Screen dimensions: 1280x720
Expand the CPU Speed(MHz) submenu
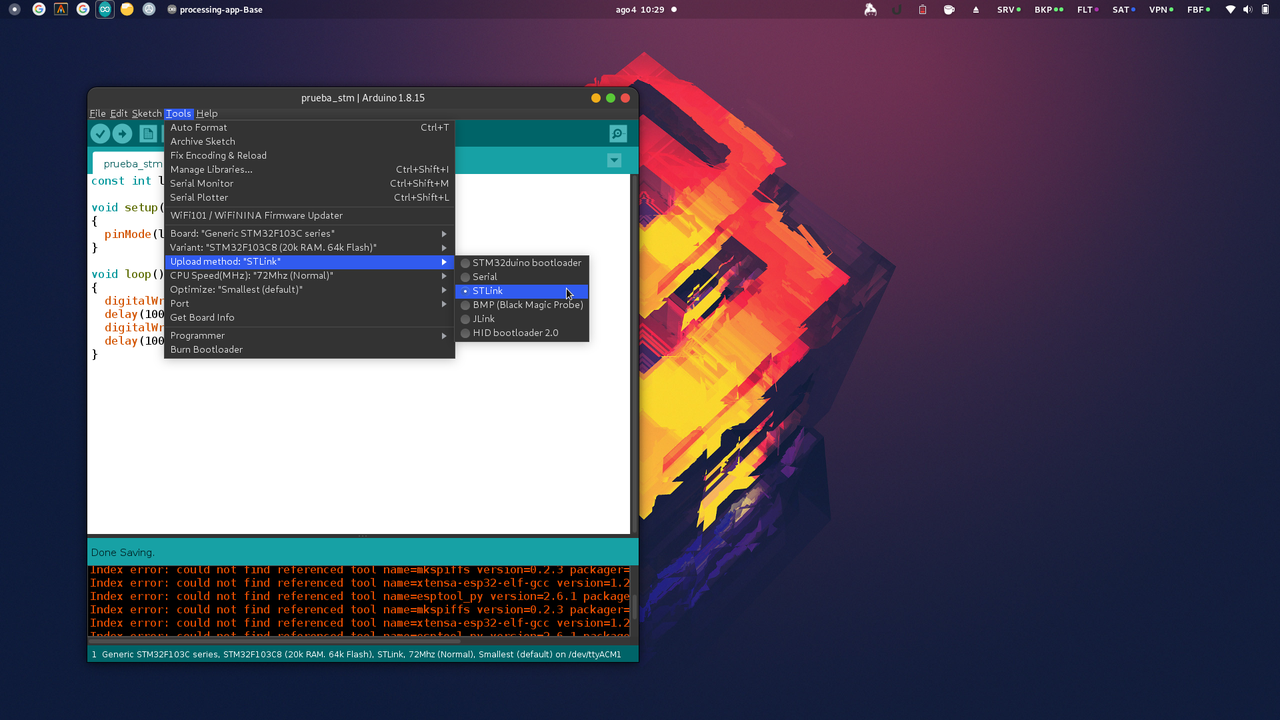pyautogui.click(x=309, y=276)
